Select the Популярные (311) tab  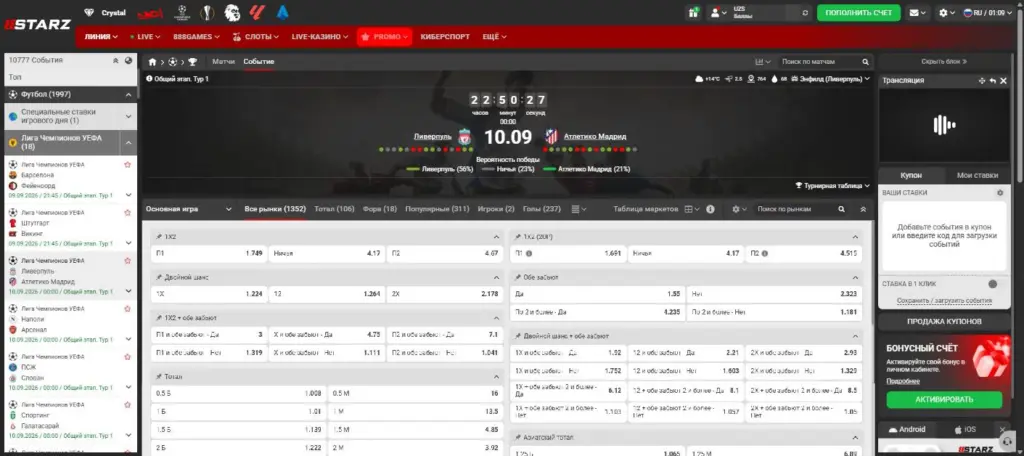(x=437, y=209)
